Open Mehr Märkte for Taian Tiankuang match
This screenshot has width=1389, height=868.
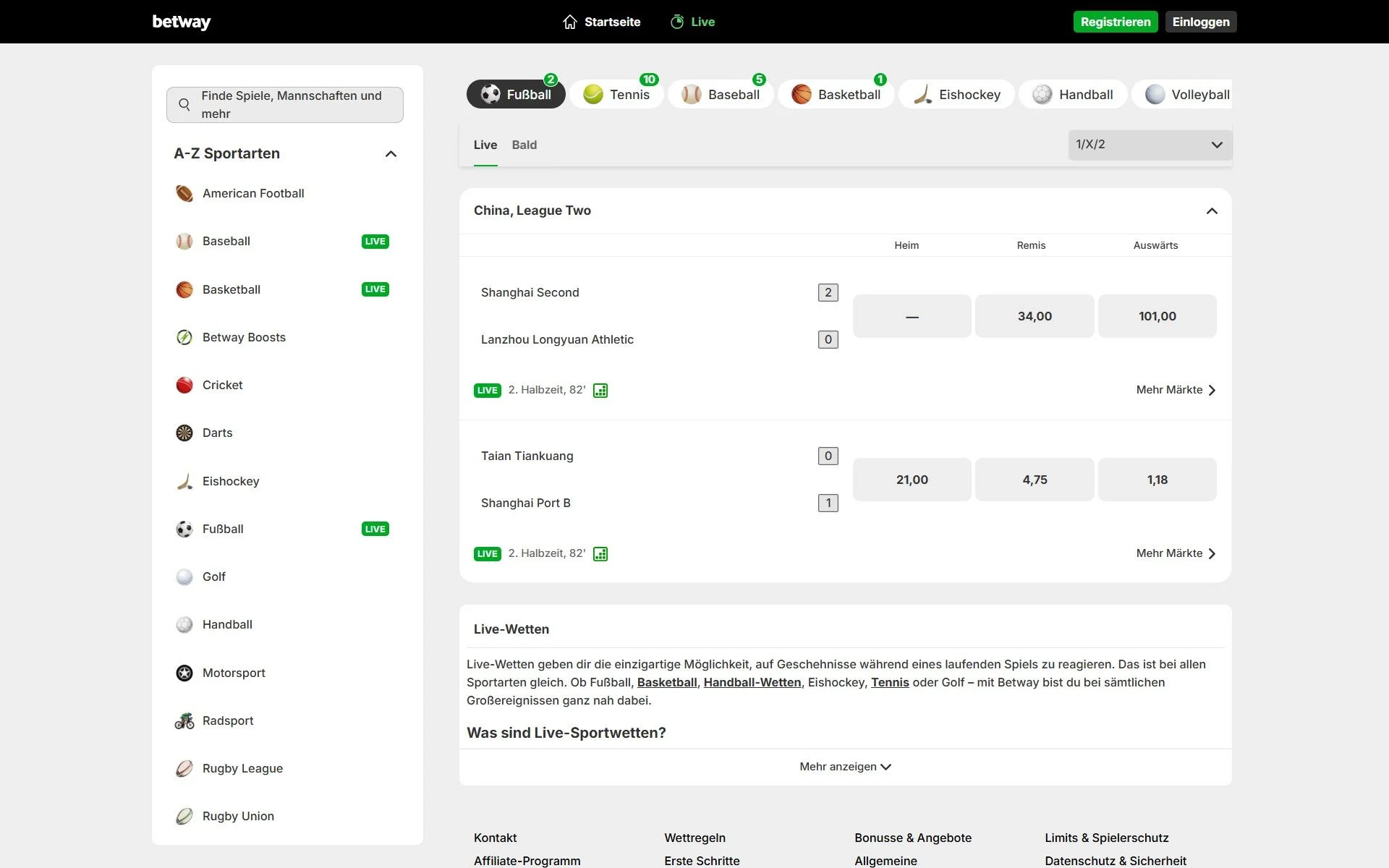(x=1176, y=553)
